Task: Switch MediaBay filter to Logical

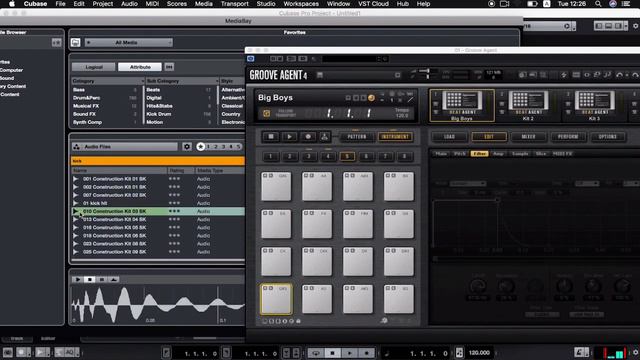Action: [94, 67]
